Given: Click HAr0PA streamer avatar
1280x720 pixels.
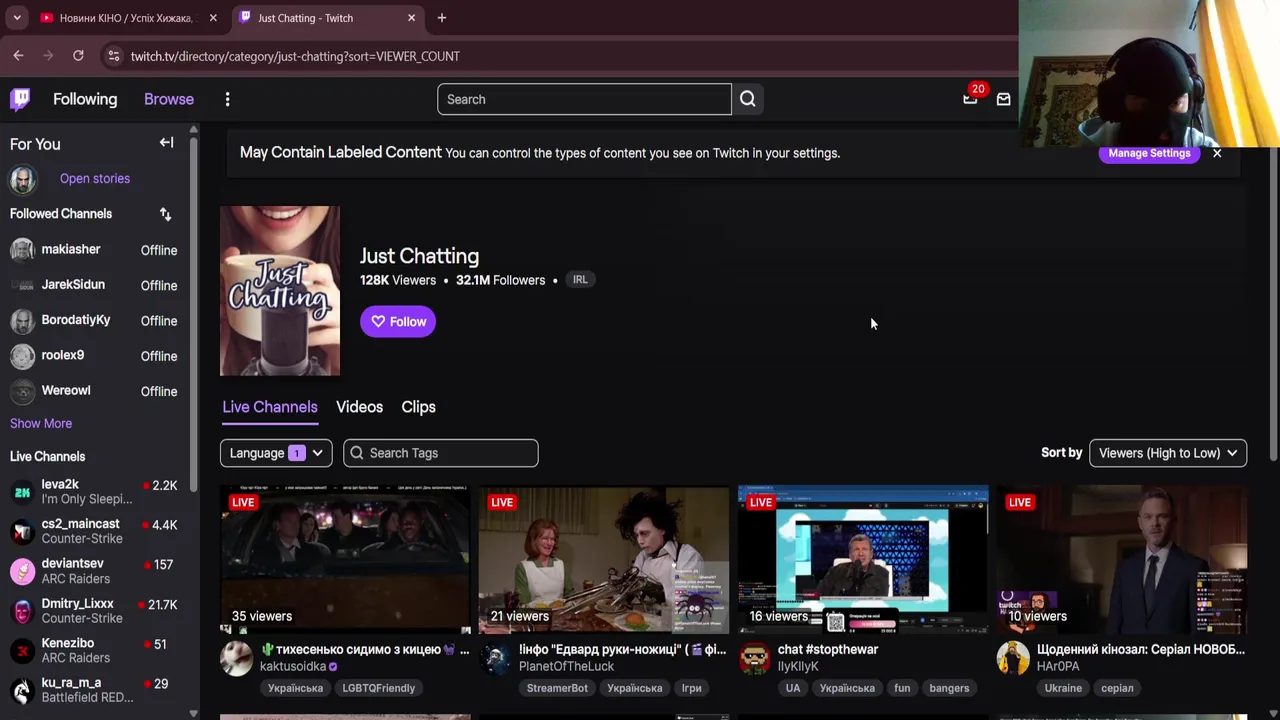Looking at the screenshot, I should pyautogui.click(x=1013, y=659).
